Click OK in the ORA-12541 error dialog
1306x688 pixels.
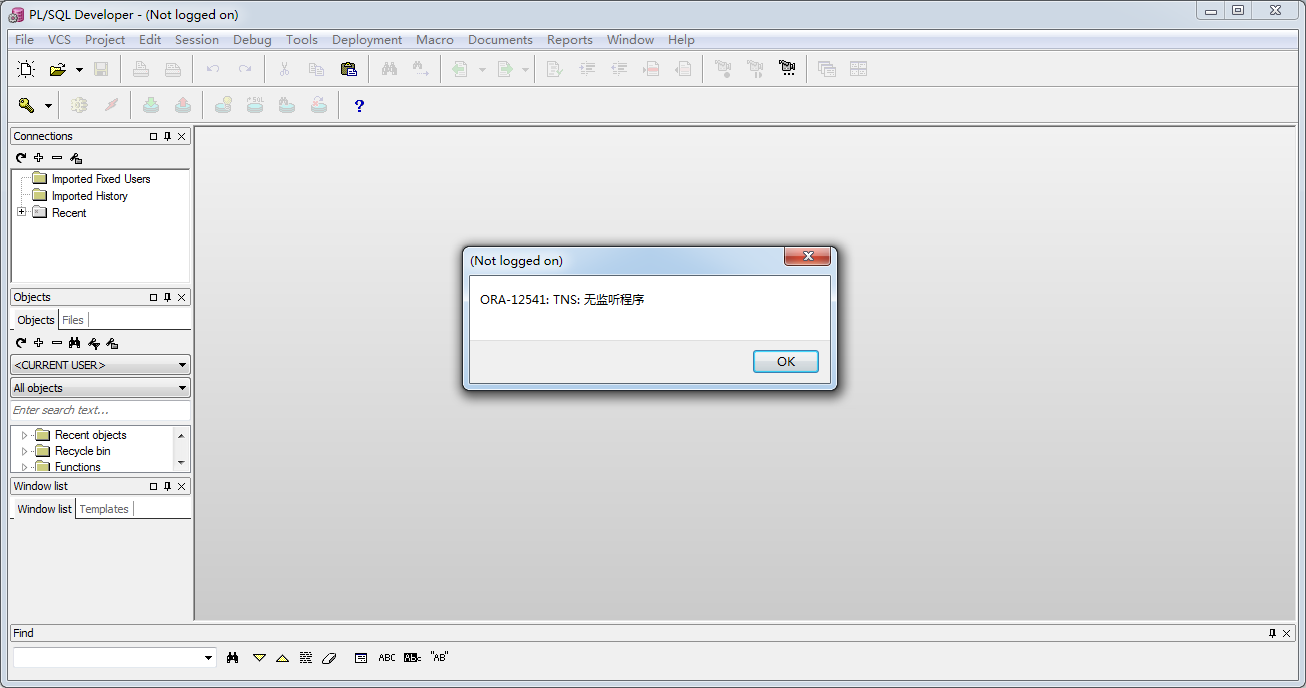786,361
